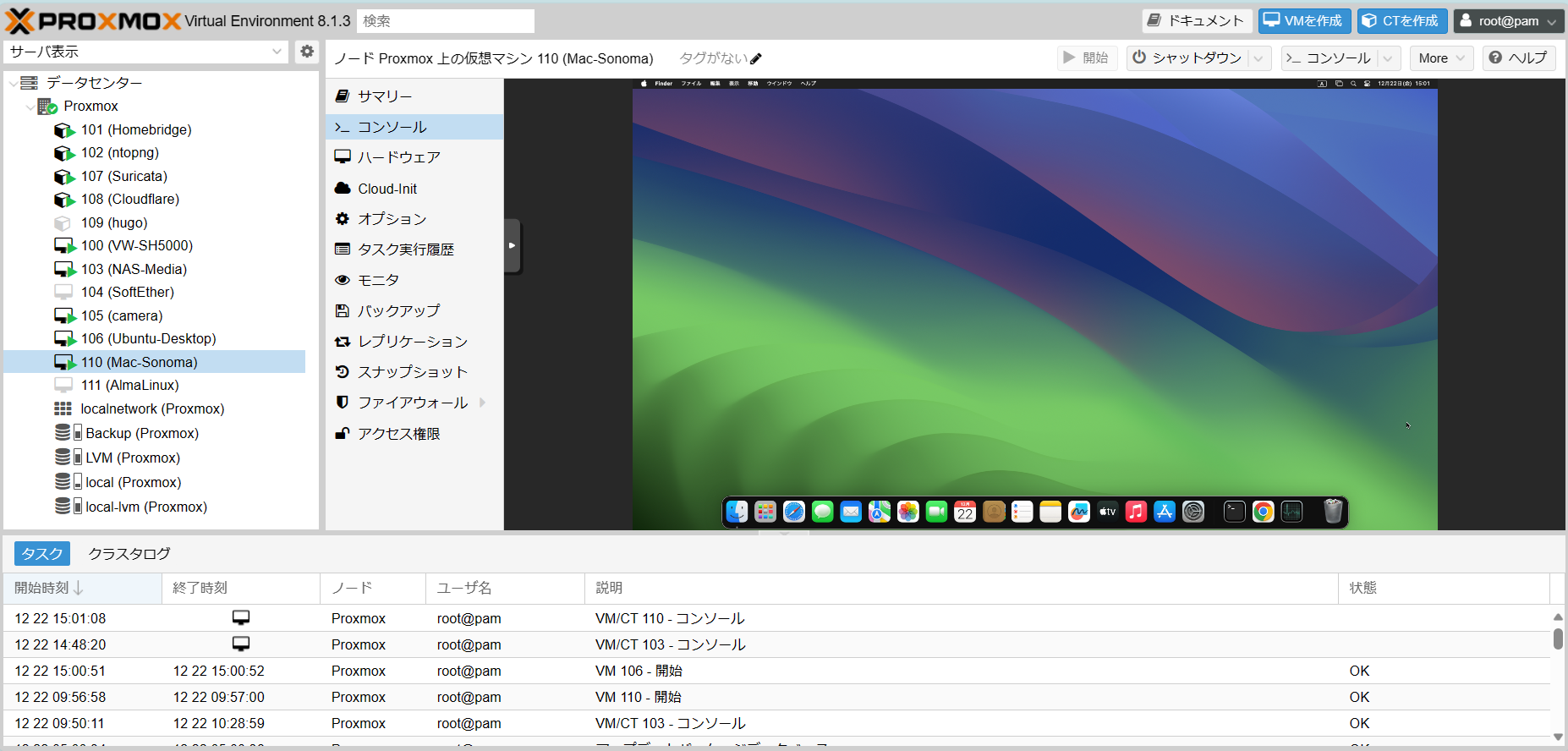The image size is (1568, 751).
Task: Click the pencil icon to edit tags
Action: coord(756,58)
